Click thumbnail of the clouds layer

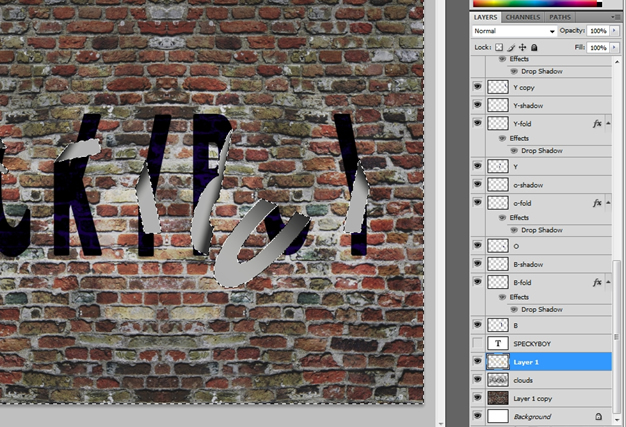click(x=498, y=380)
